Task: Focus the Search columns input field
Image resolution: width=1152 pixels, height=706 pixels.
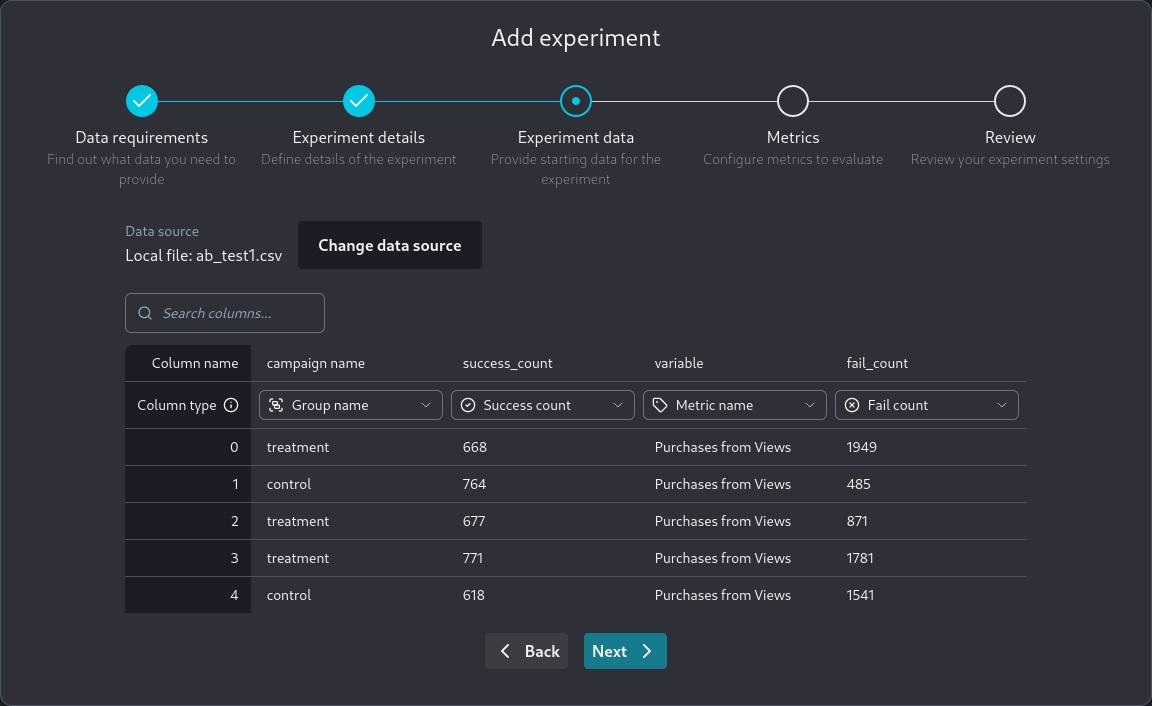Action: 236,313
